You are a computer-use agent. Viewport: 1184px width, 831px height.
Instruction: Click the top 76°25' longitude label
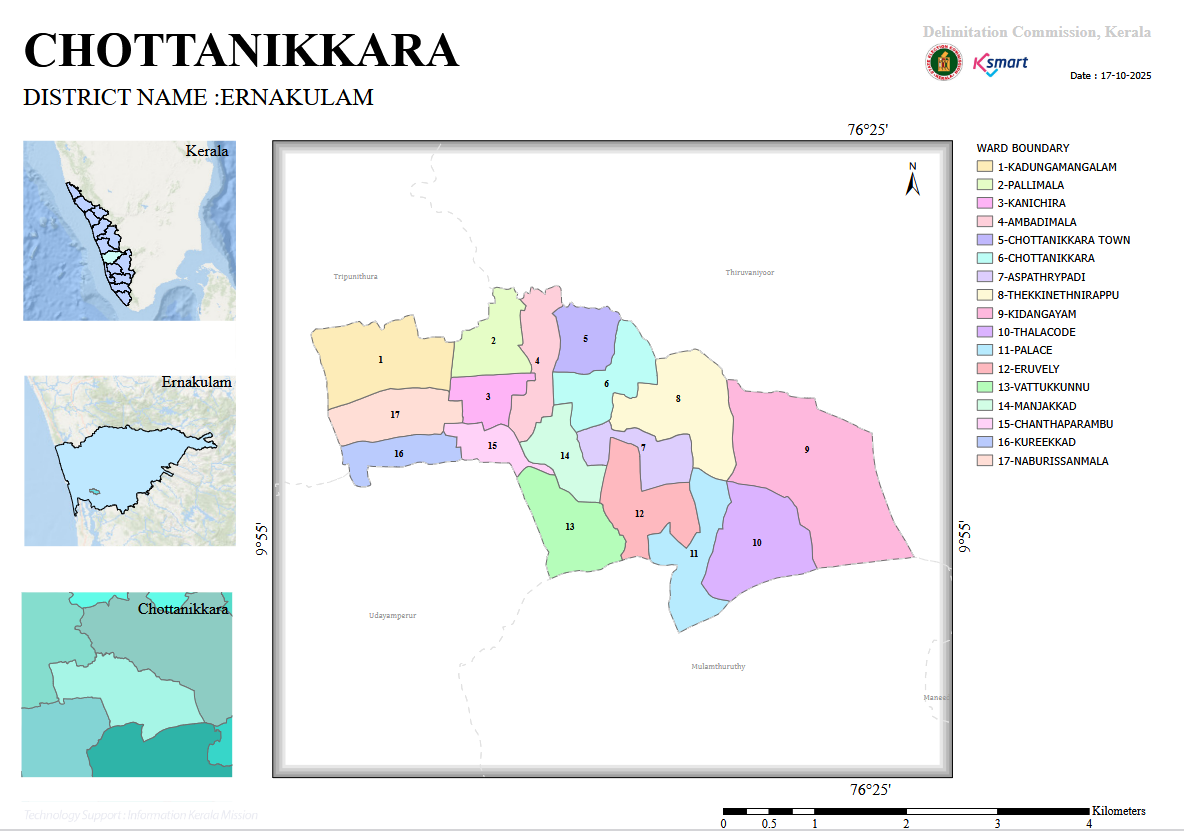(x=868, y=130)
